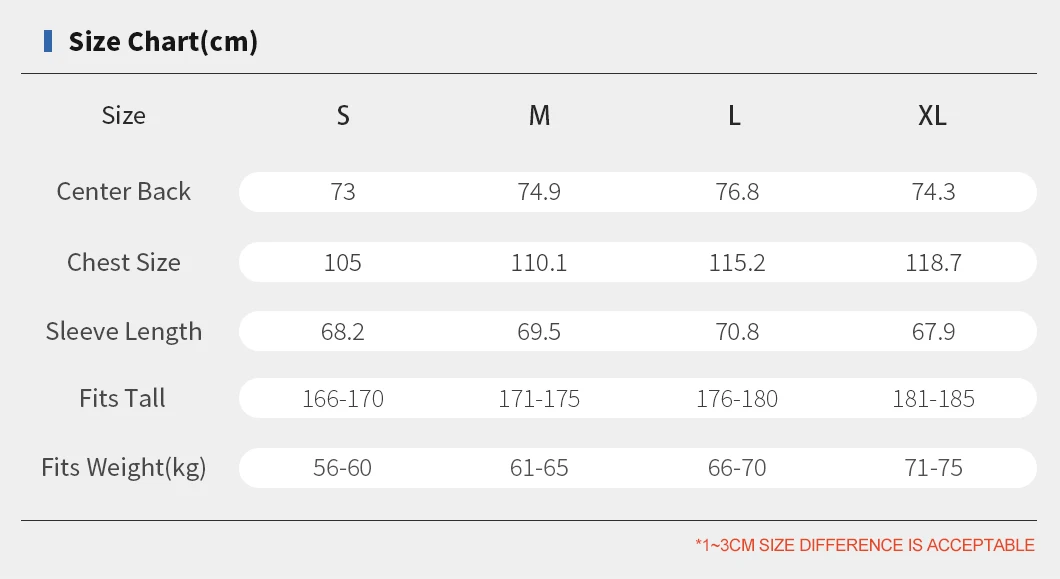The height and width of the screenshot is (579, 1060).
Task: Click the Sleeve Length row label
Action: (123, 332)
